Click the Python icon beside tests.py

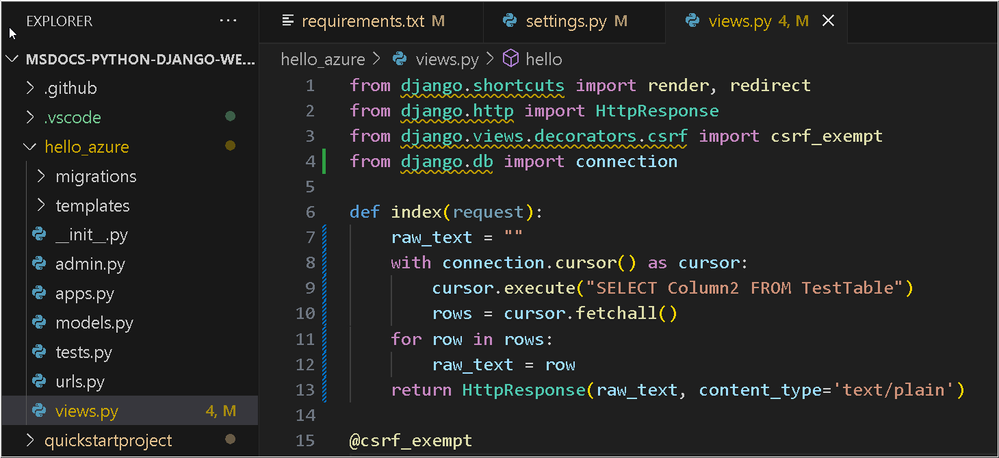(x=40, y=352)
